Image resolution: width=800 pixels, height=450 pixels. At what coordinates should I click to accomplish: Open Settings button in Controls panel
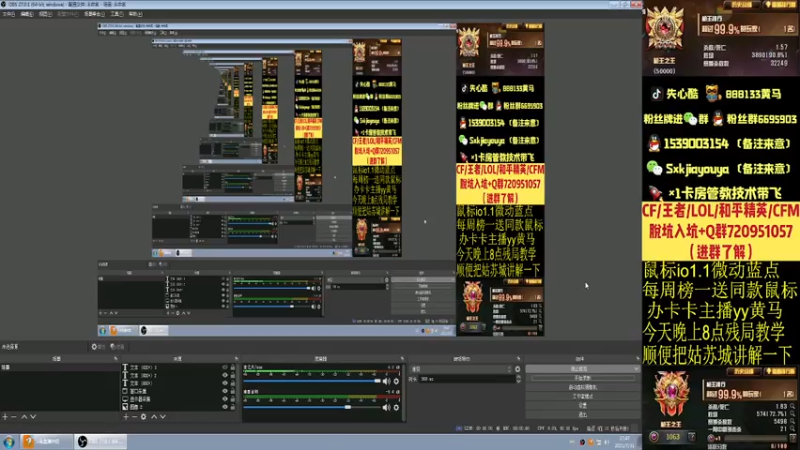pyautogui.click(x=583, y=405)
